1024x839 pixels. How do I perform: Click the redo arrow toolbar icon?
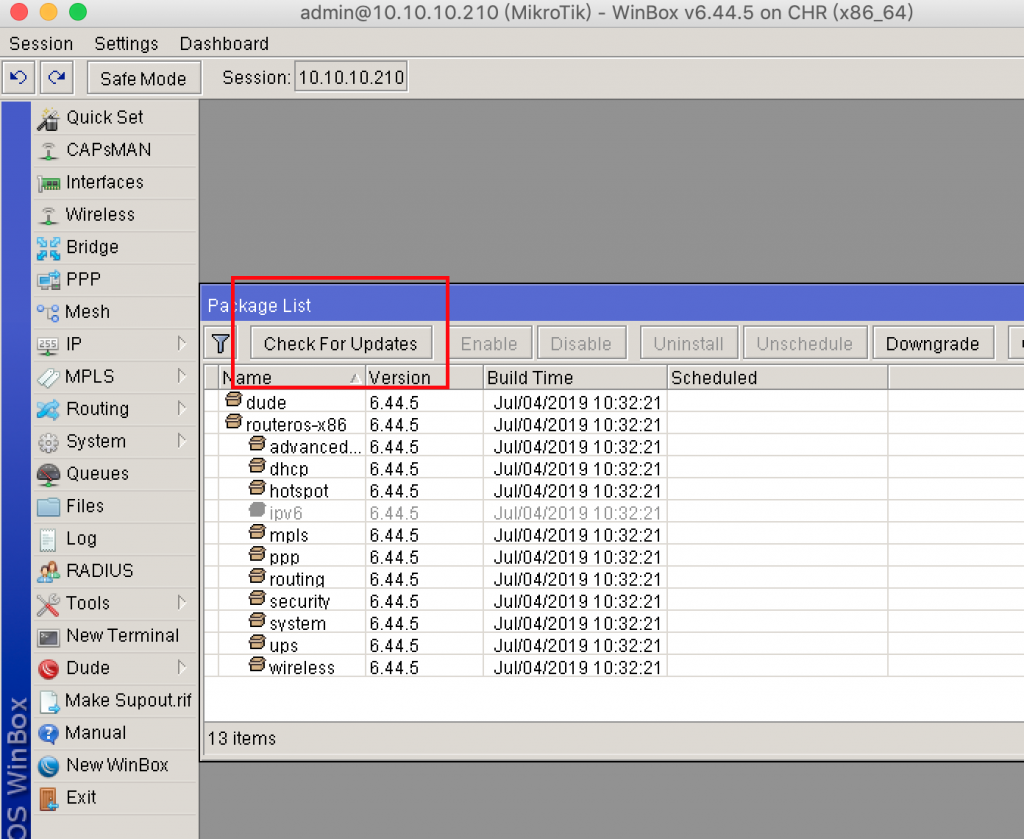[x=57, y=78]
